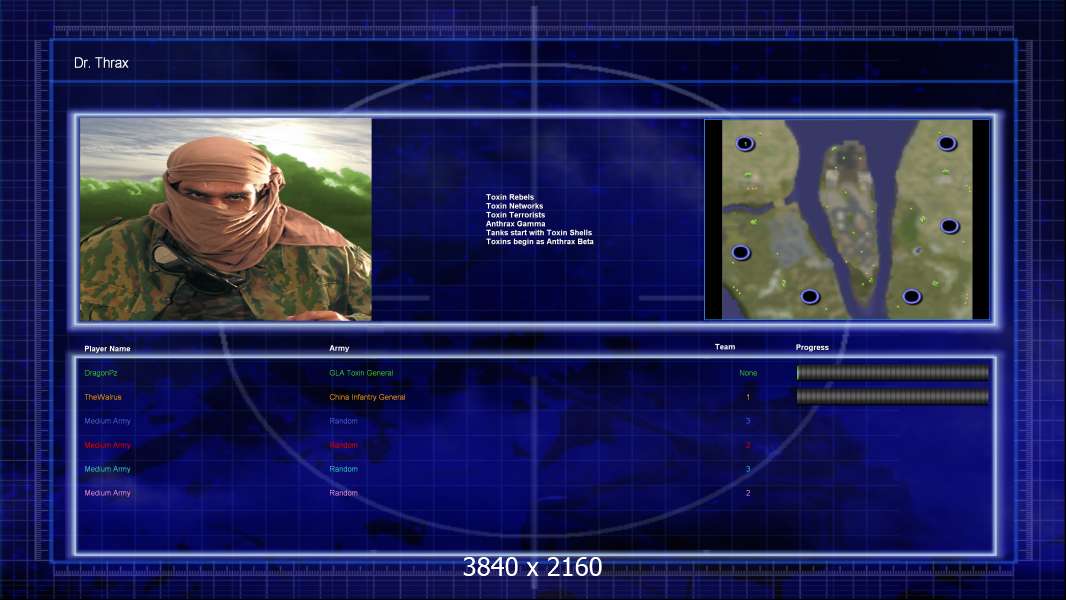This screenshot has height=600, width=1066.
Task: Click the 'GLA Toxin General' army entry
Action: [x=361, y=372]
